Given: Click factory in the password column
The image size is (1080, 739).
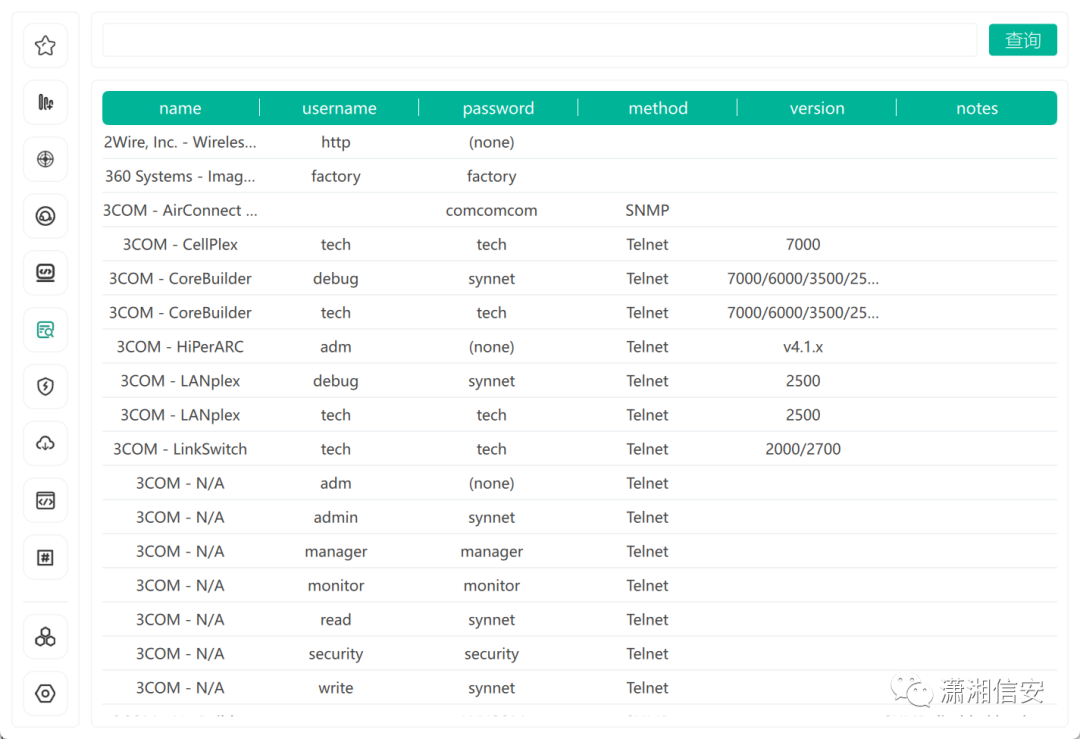Looking at the screenshot, I should coord(491,176).
